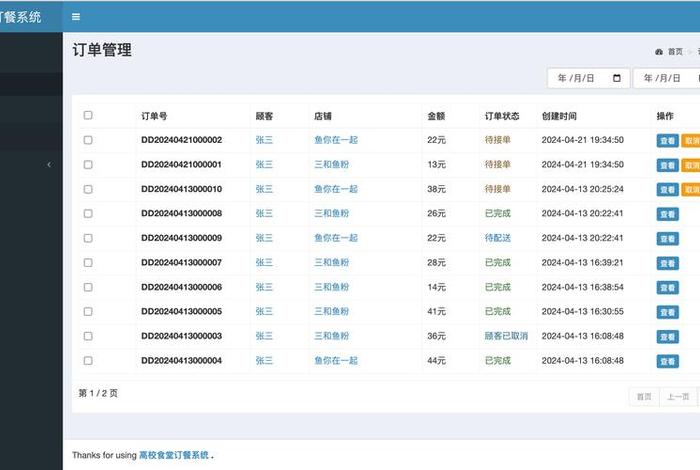This screenshot has height=470, width=700.
Task: Open shop 鱼你在一起 link in order DD20240413000009
Action: coord(336,238)
